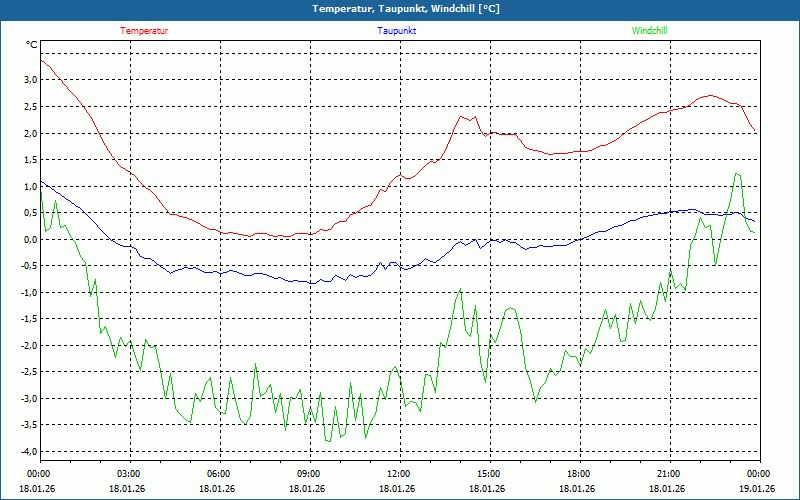800x500 pixels.
Task: Click the 15:00 time axis label
Action: tap(488, 474)
